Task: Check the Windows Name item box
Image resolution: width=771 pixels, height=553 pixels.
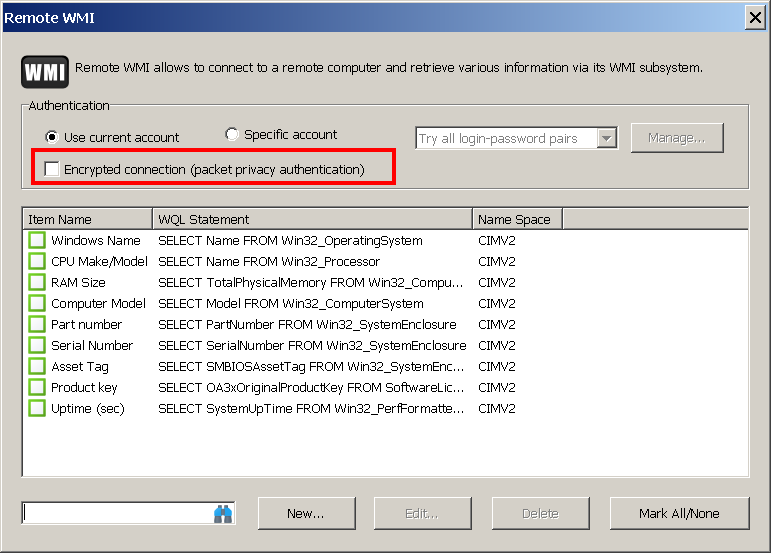Action: tap(37, 241)
